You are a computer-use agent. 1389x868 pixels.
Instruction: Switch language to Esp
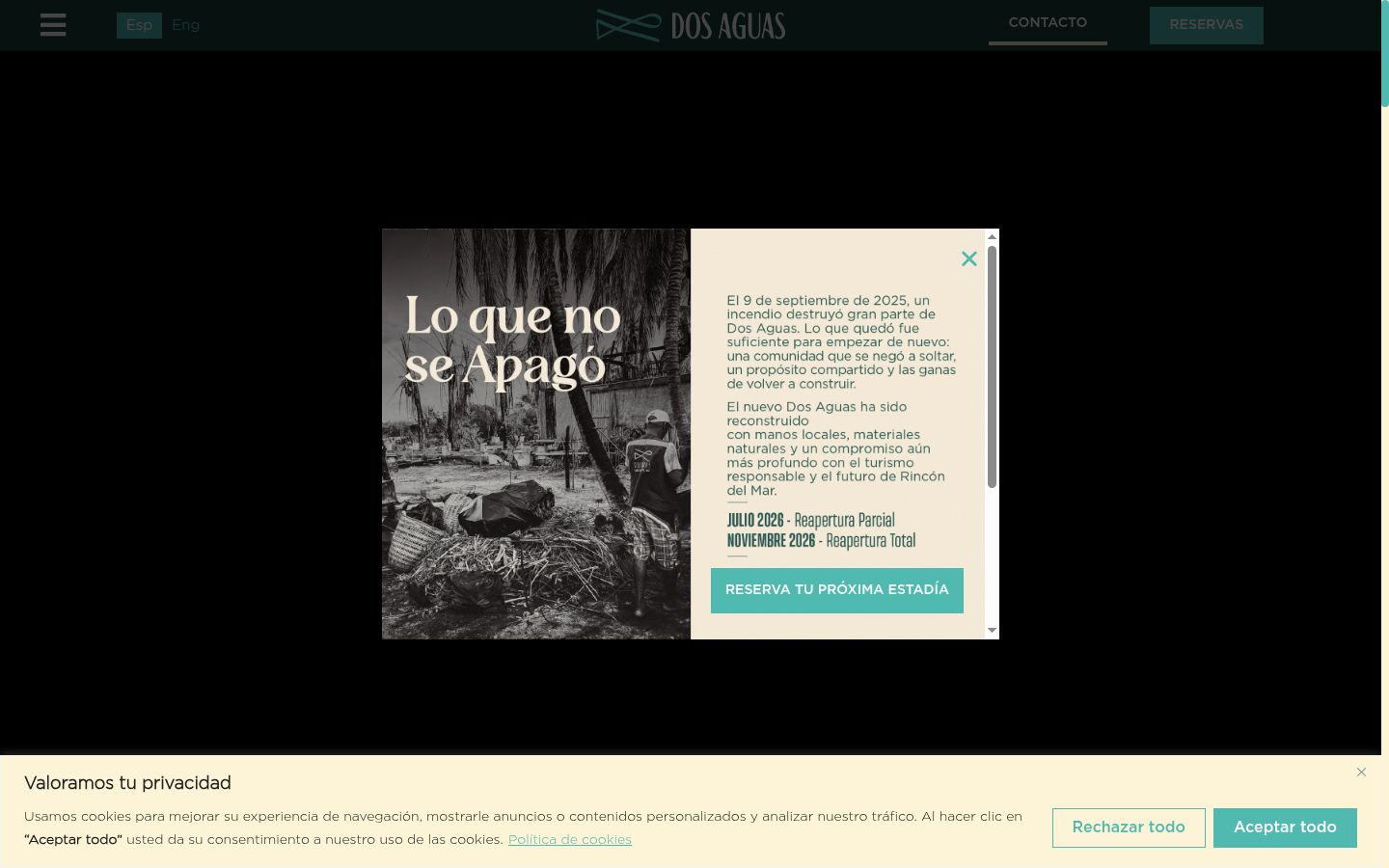(139, 25)
